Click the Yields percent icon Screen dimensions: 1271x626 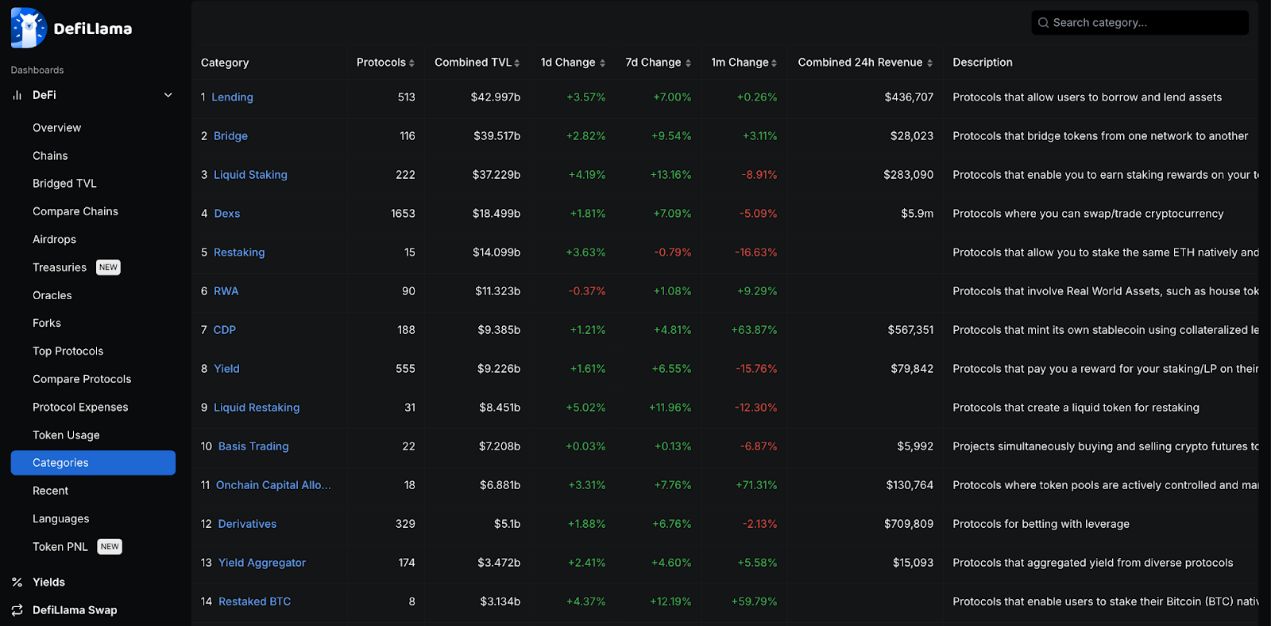tap(17, 582)
